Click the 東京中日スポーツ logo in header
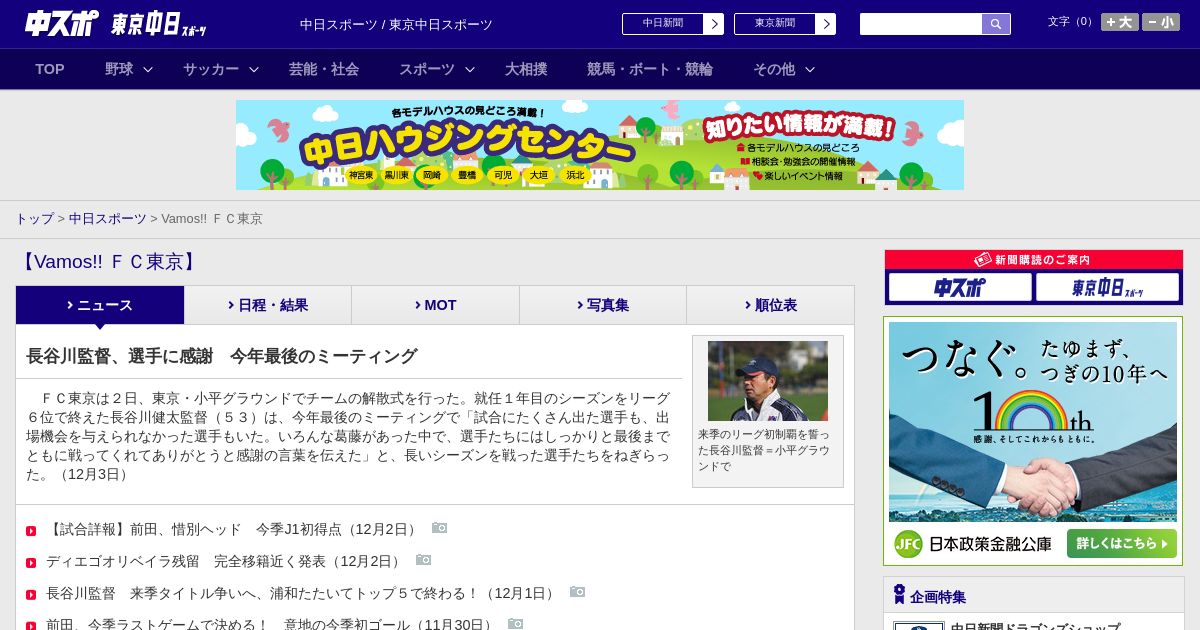 [x=158, y=24]
